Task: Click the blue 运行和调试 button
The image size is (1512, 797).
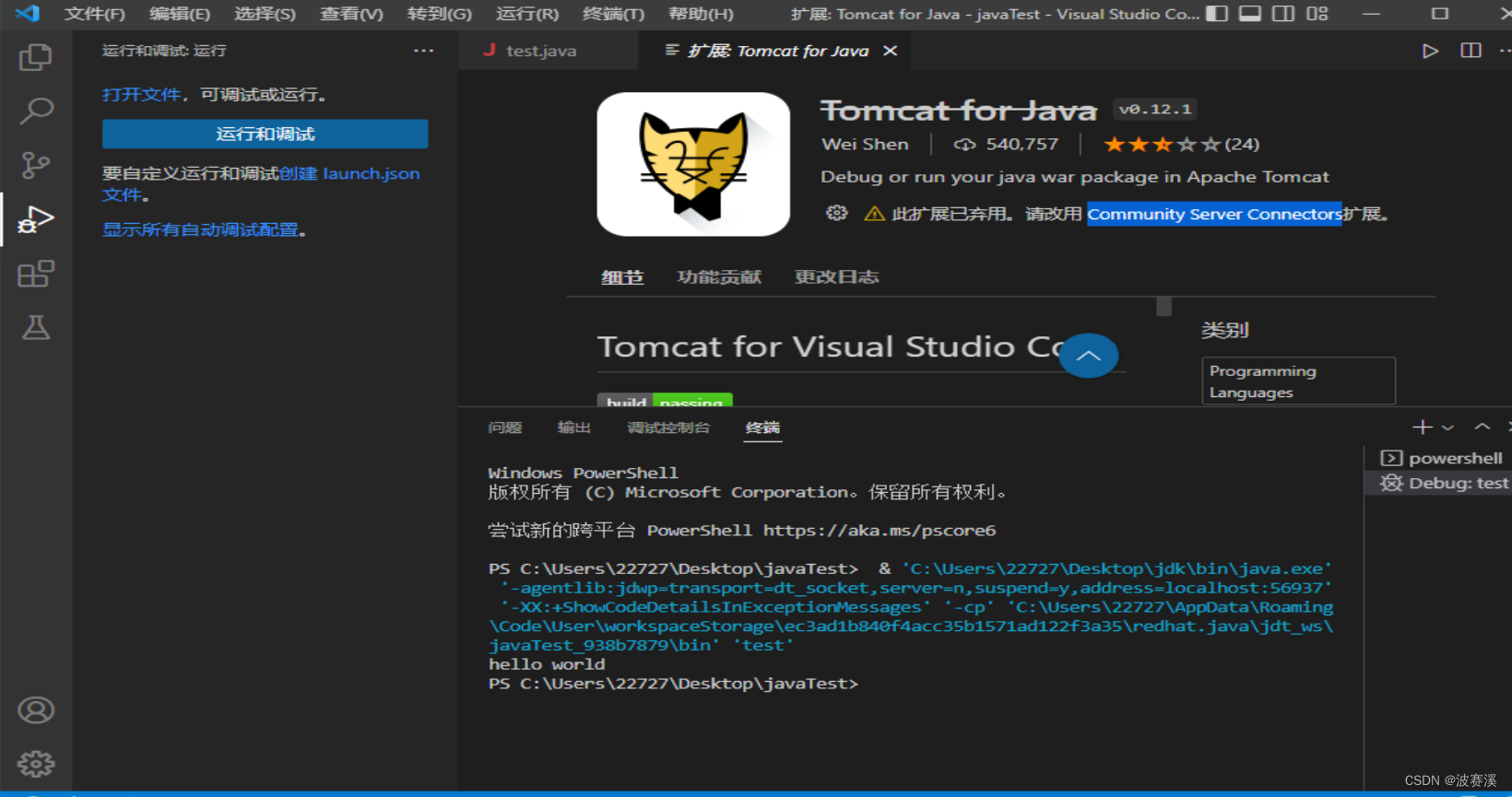Action: tap(266, 134)
